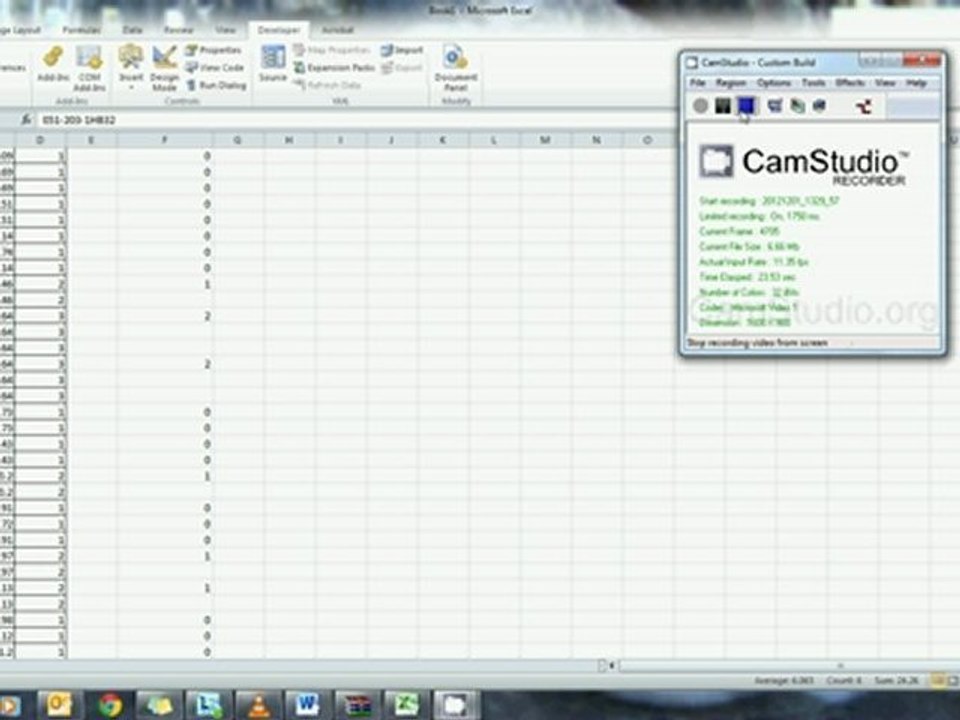The height and width of the screenshot is (720, 960).
Task: Open the Acrobat ribbon tab
Action: pyautogui.click(x=337, y=29)
